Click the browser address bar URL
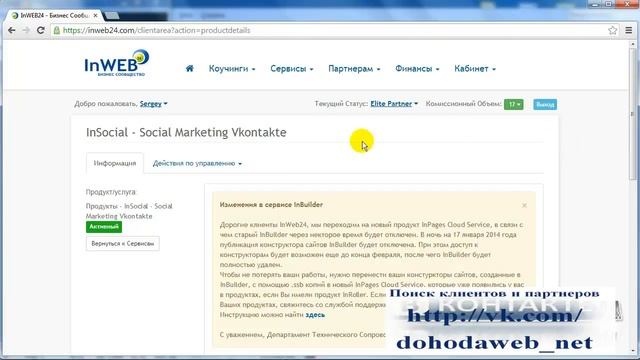 (x=156, y=30)
